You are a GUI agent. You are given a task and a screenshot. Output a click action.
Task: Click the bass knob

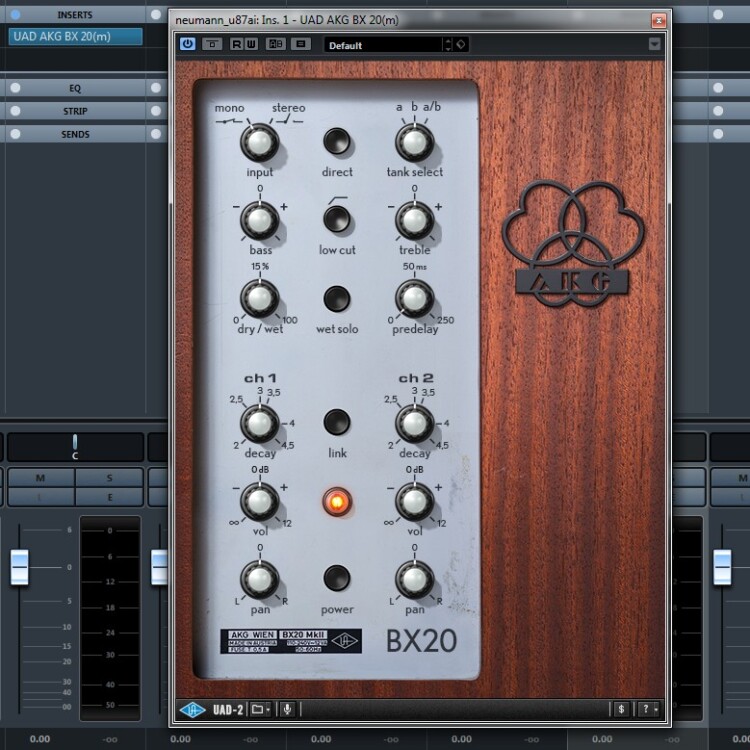click(259, 221)
